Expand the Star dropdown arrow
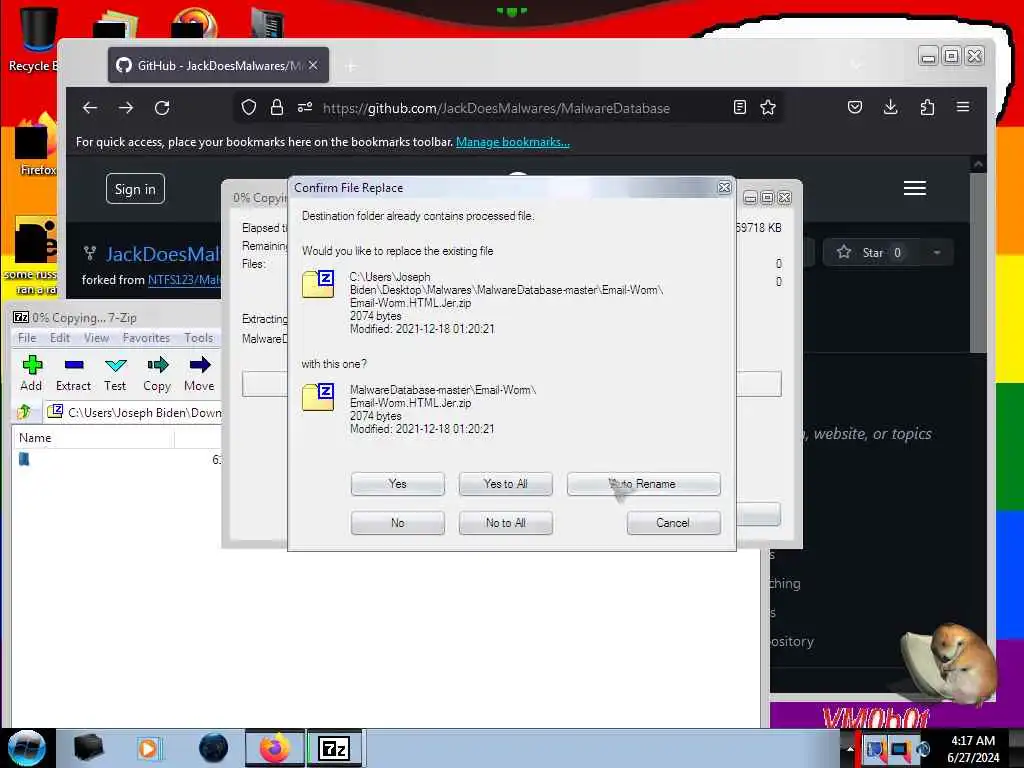Image resolution: width=1024 pixels, height=768 pixels. click(937, 253)
